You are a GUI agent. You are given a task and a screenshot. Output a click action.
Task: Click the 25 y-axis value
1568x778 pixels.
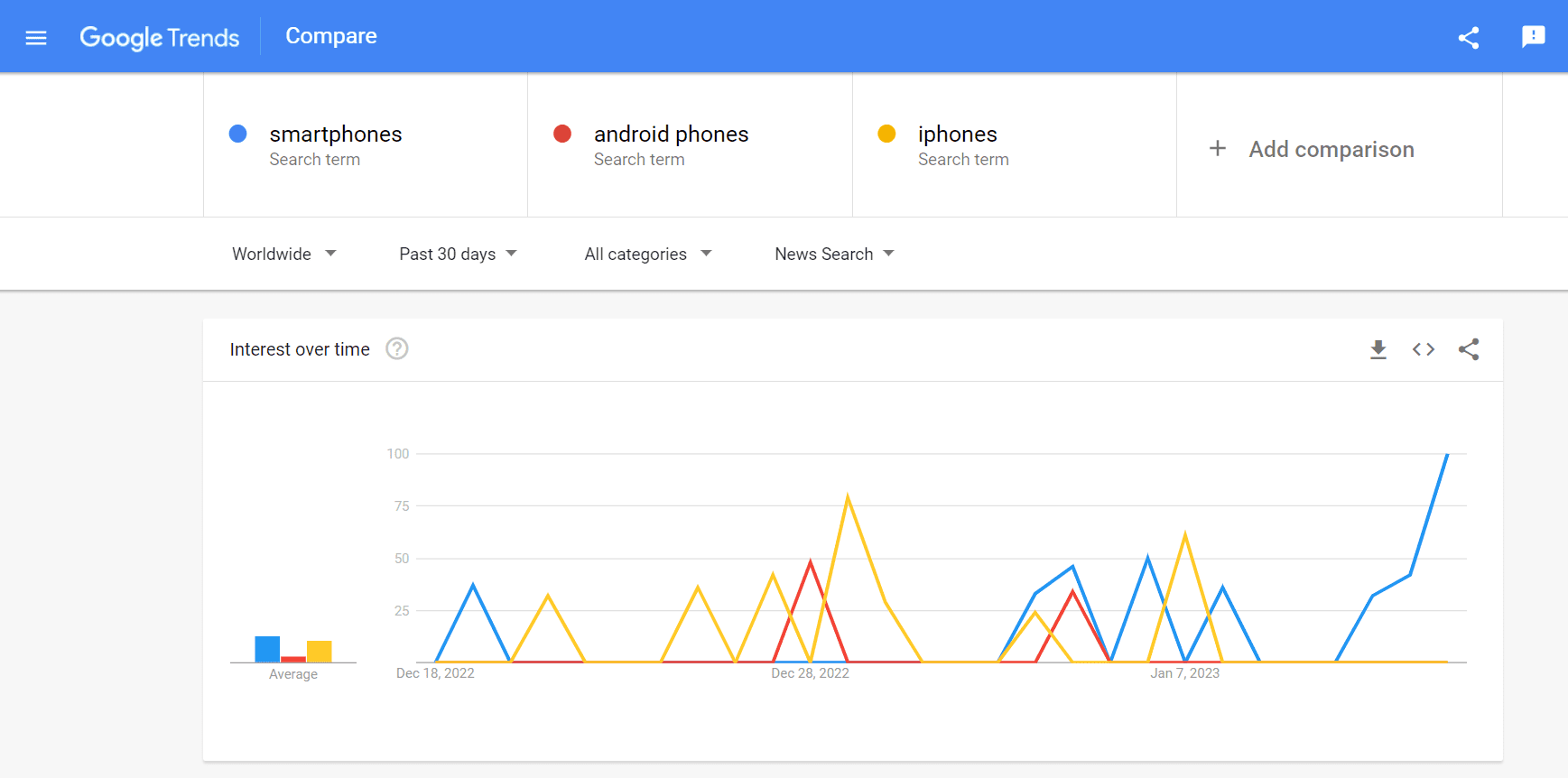(402, 611)
